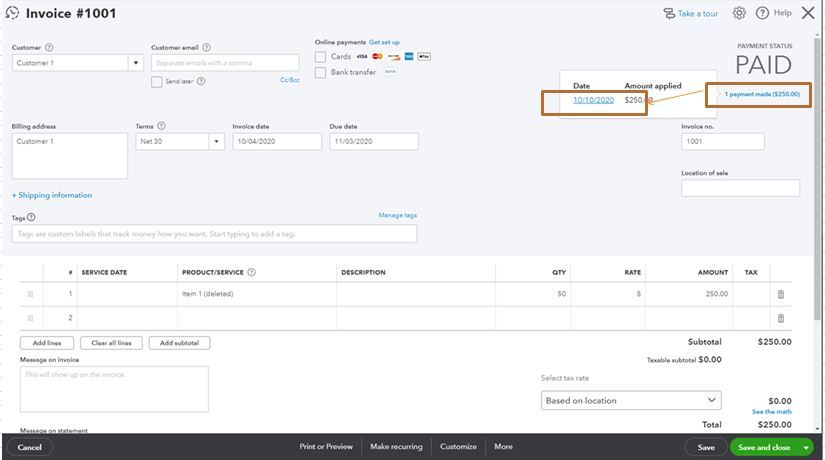Viewport: 825px width, 460px height.
Task: Click the Manage tags link
Action: pyautogui.click(x=397, y=215)
